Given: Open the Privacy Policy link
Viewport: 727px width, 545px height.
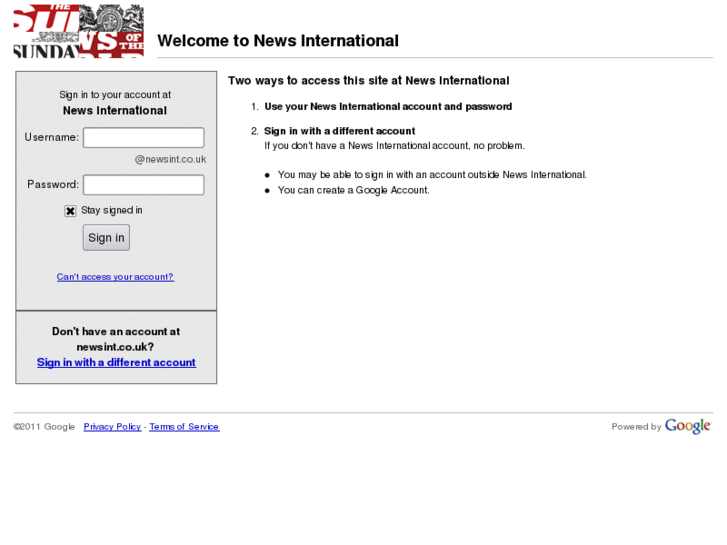Looking at the screenshot, I should tap(112, 427).
